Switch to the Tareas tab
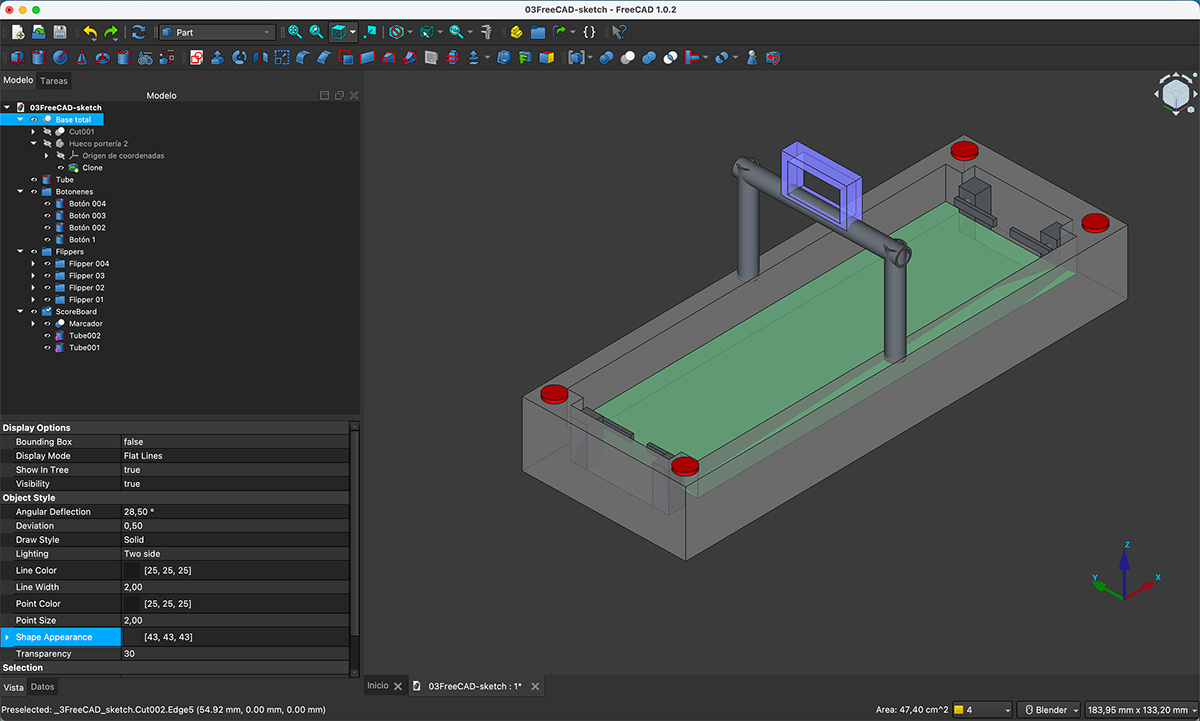The image size is (1200, 721). (x=54, y=80)
